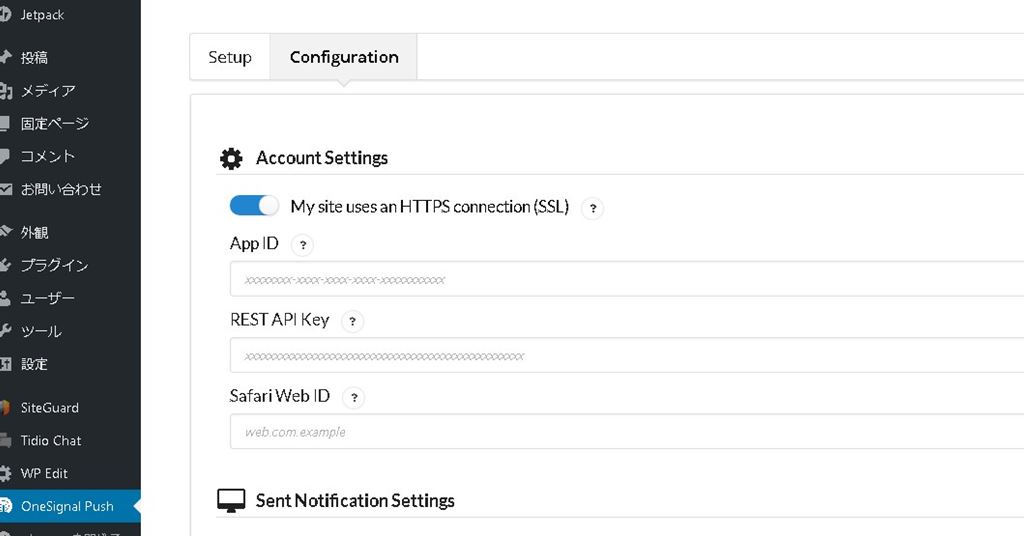Image resolution: width=1024 pixels, height=536 pixels.
Task: Click the Sent Notification Settings monitor icon
Action: coord(231,501)
